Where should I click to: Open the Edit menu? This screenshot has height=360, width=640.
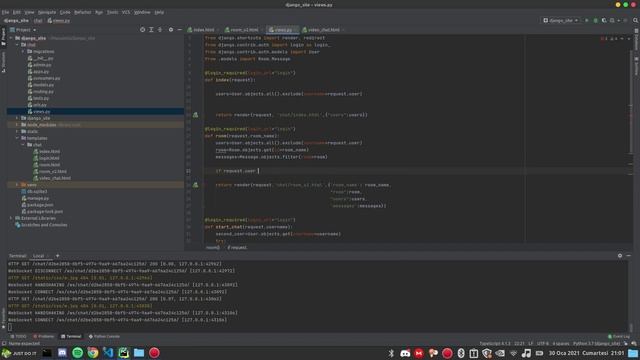(16, 12)
